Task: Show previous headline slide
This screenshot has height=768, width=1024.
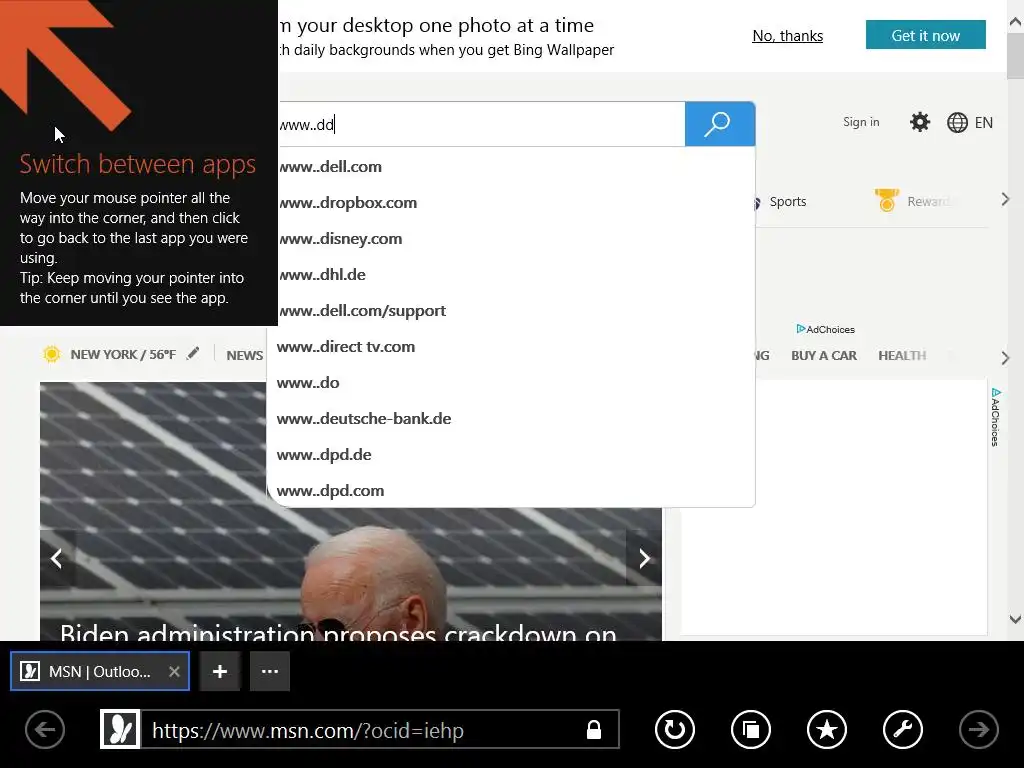Action: (x=57, y=558)
